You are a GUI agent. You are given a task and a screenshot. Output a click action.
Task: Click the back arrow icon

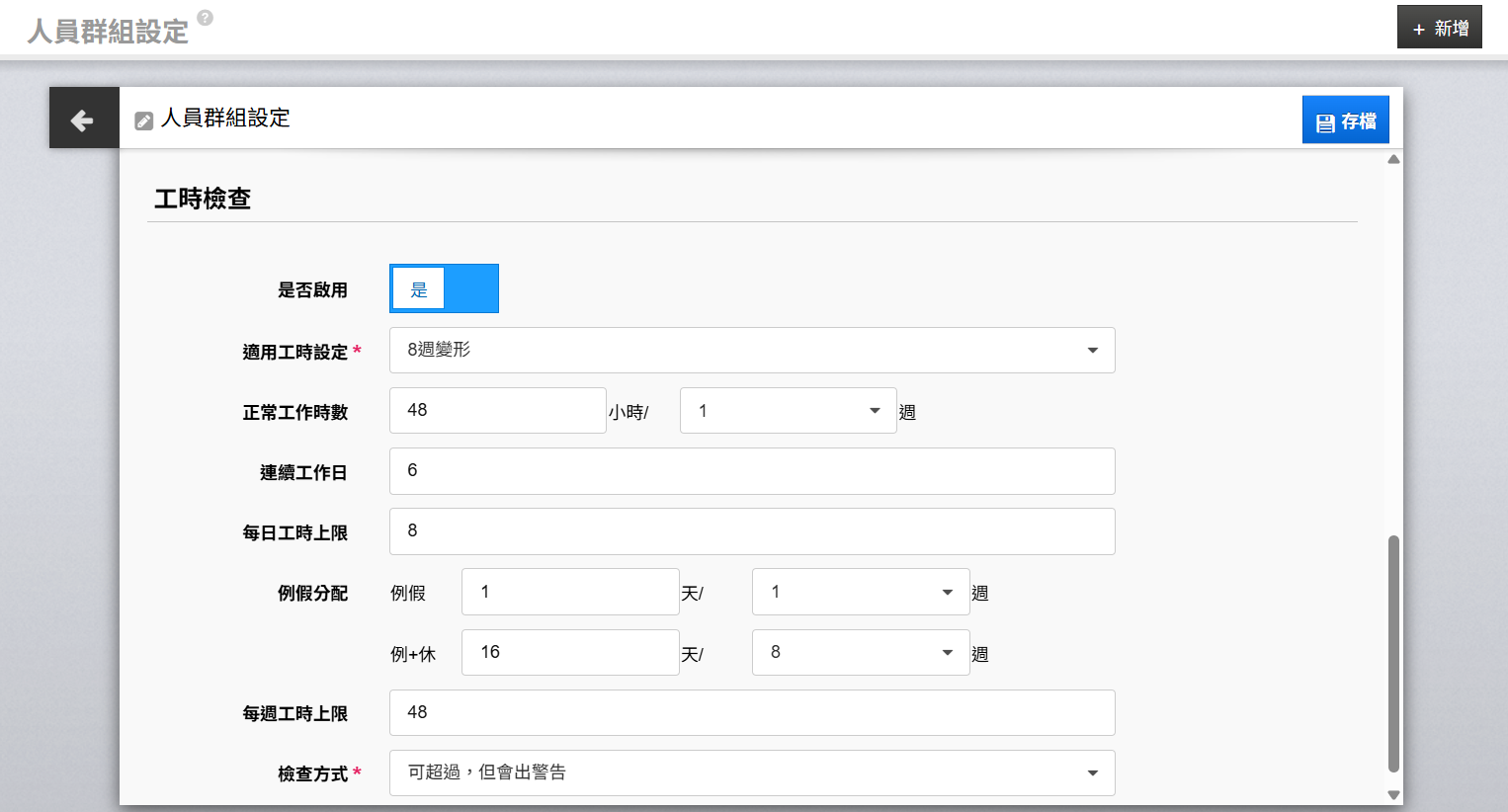tap(82, 121)
